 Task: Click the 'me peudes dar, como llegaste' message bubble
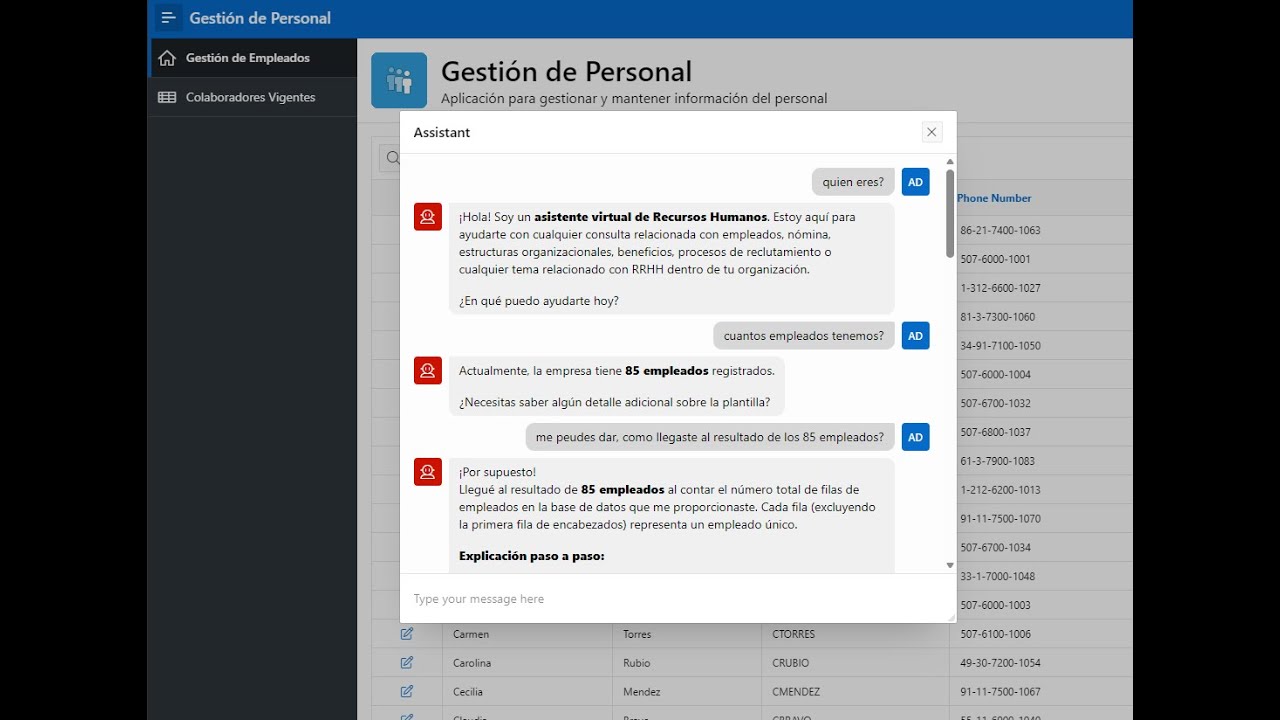click(710, 437)
